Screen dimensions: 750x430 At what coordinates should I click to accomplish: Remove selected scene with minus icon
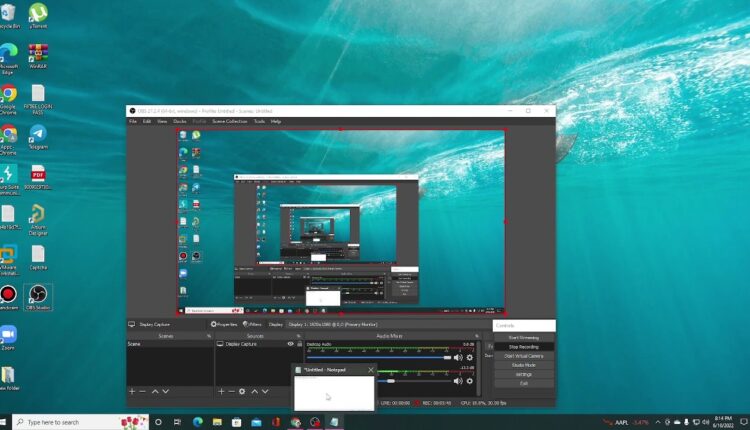tap(142, 391)
